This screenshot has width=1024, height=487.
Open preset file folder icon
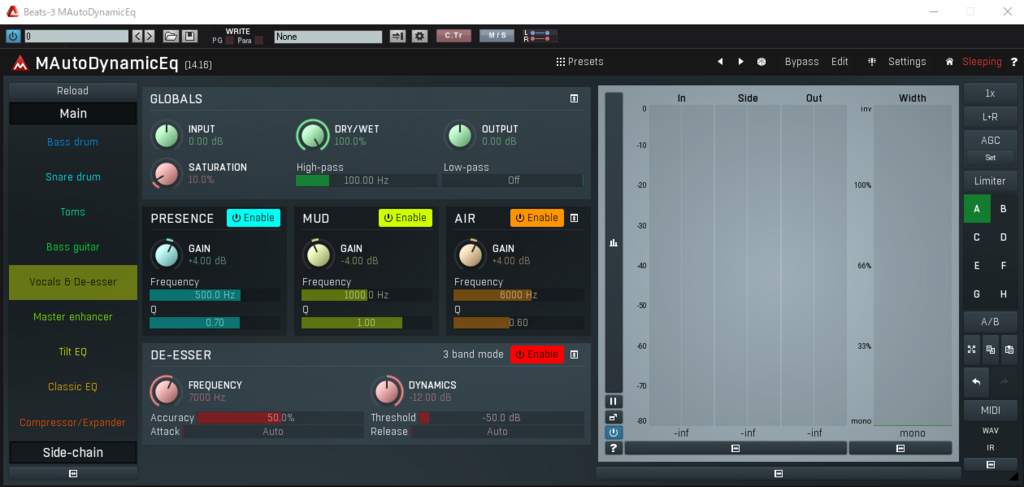click(x=170, y=37)
